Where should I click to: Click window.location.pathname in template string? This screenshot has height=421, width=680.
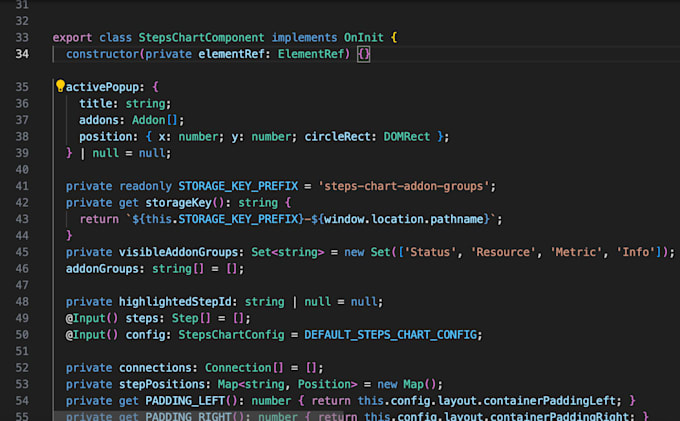click(x=403, y=219)
